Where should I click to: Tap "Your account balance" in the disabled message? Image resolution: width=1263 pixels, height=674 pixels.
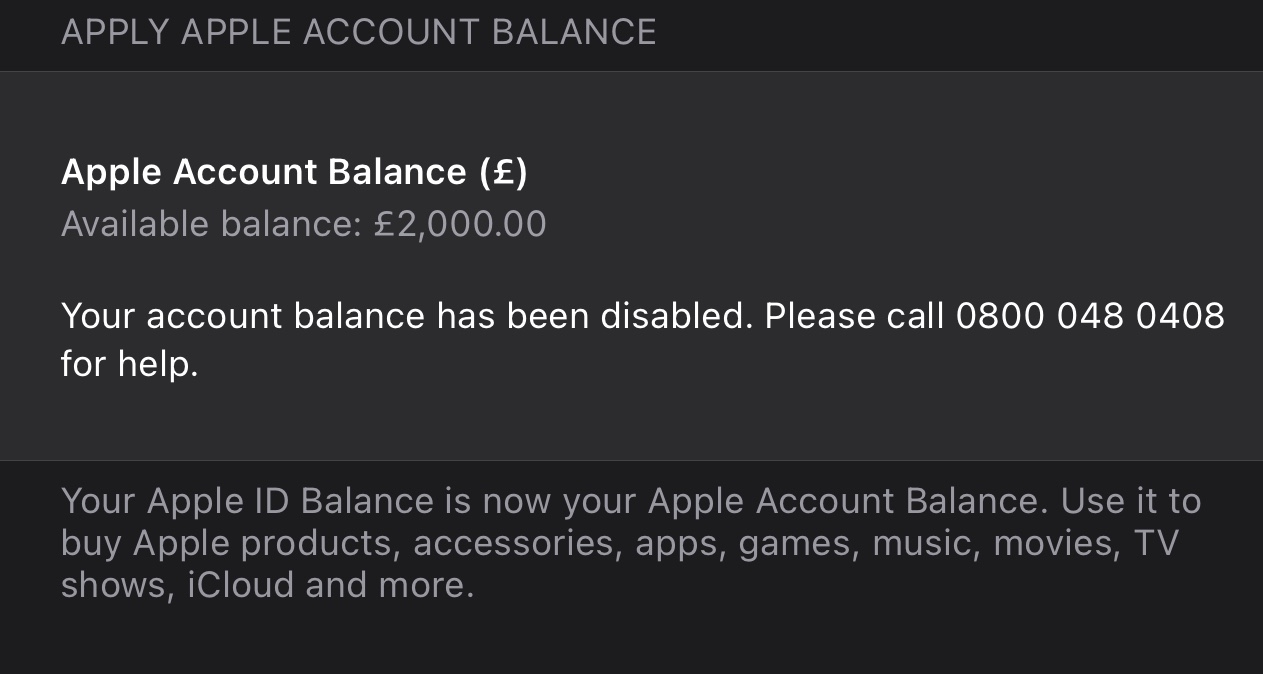(243, 316)
